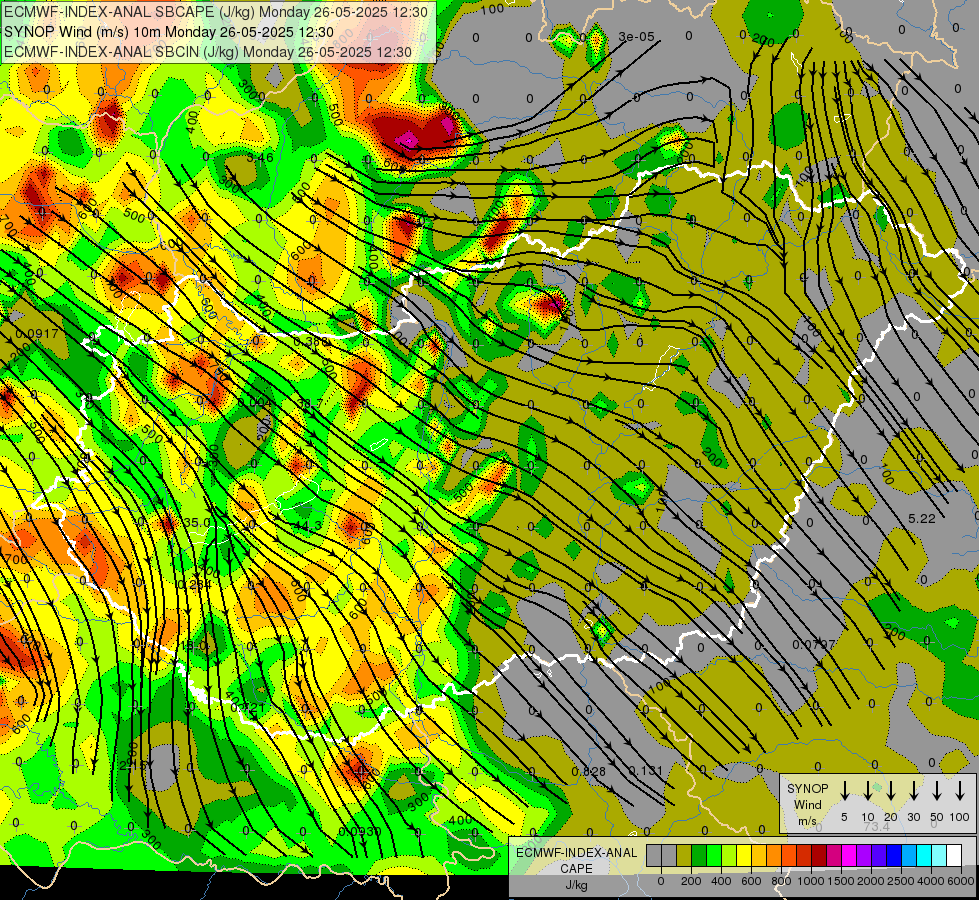Click the SBCIN title line
979x900 pixels.
208,52
